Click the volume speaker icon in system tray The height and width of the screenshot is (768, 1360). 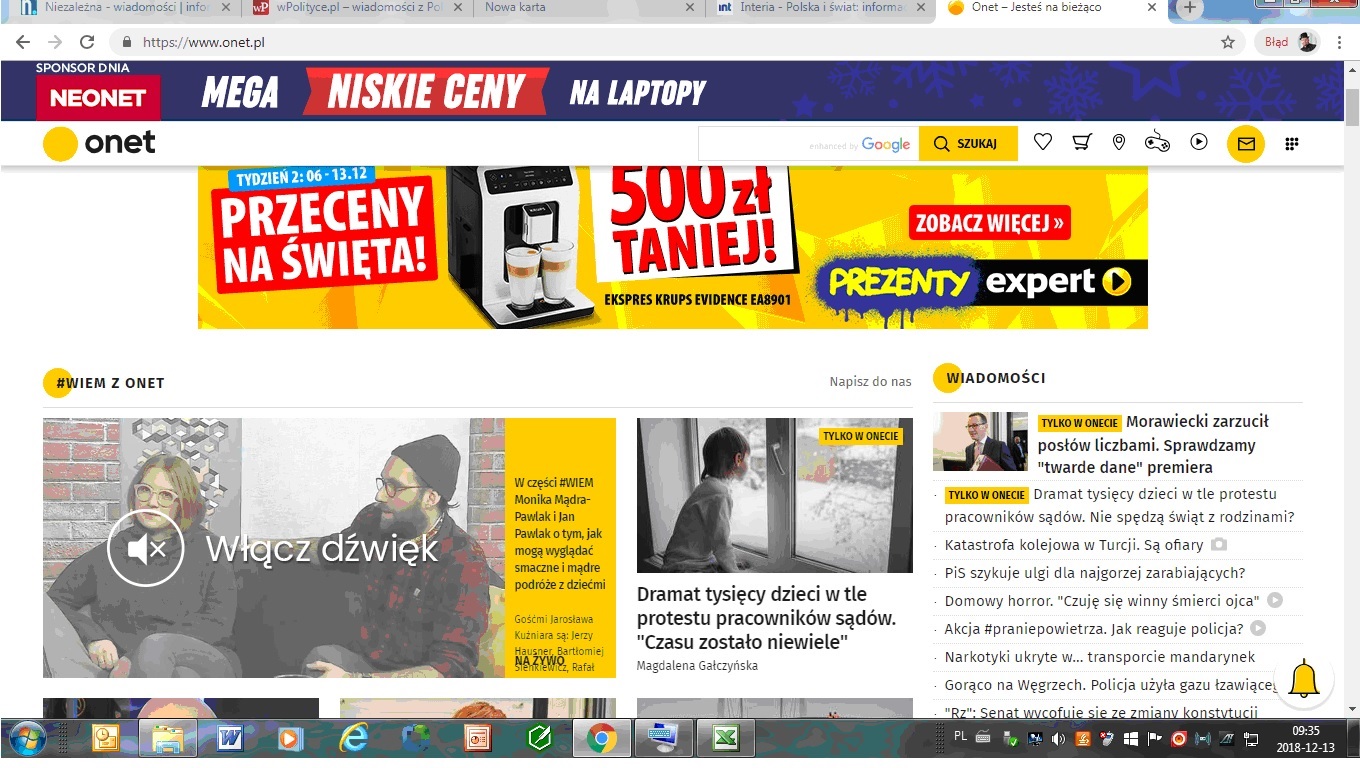click(1058, 740)
